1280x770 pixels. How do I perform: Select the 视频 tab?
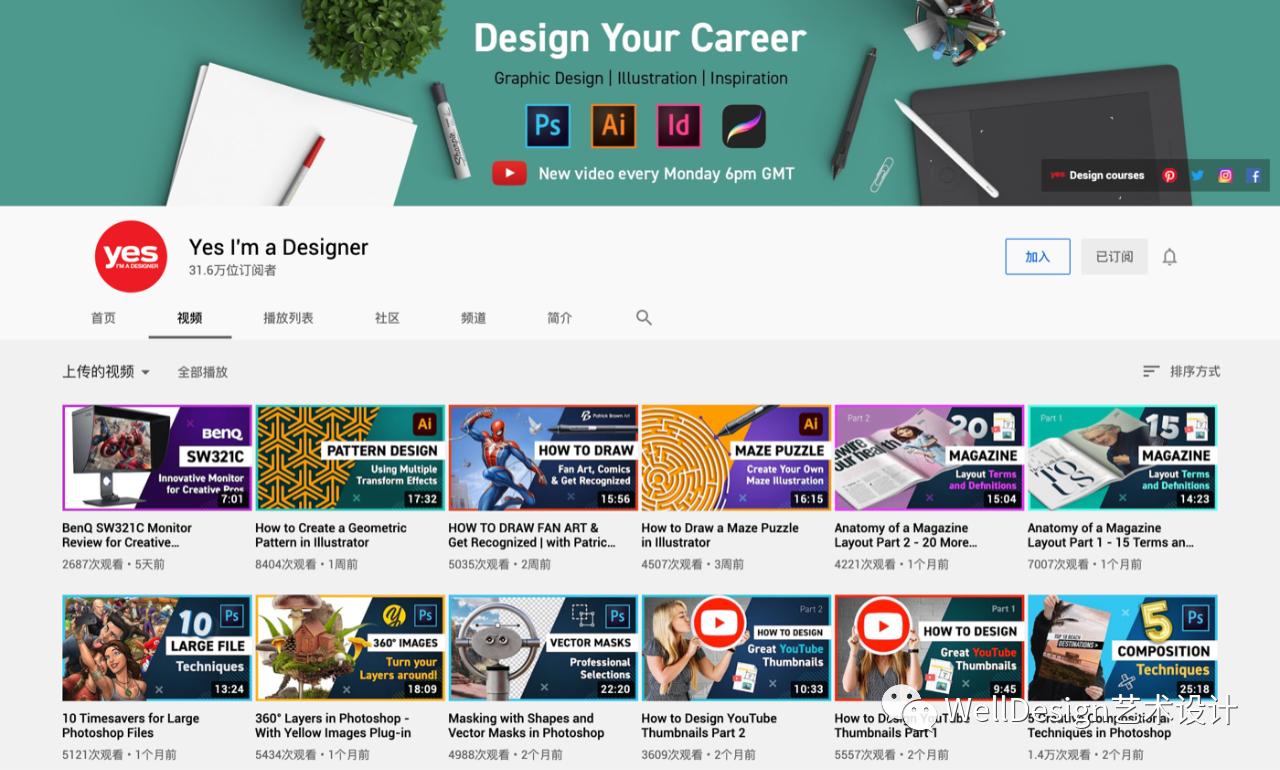[190, 318]
